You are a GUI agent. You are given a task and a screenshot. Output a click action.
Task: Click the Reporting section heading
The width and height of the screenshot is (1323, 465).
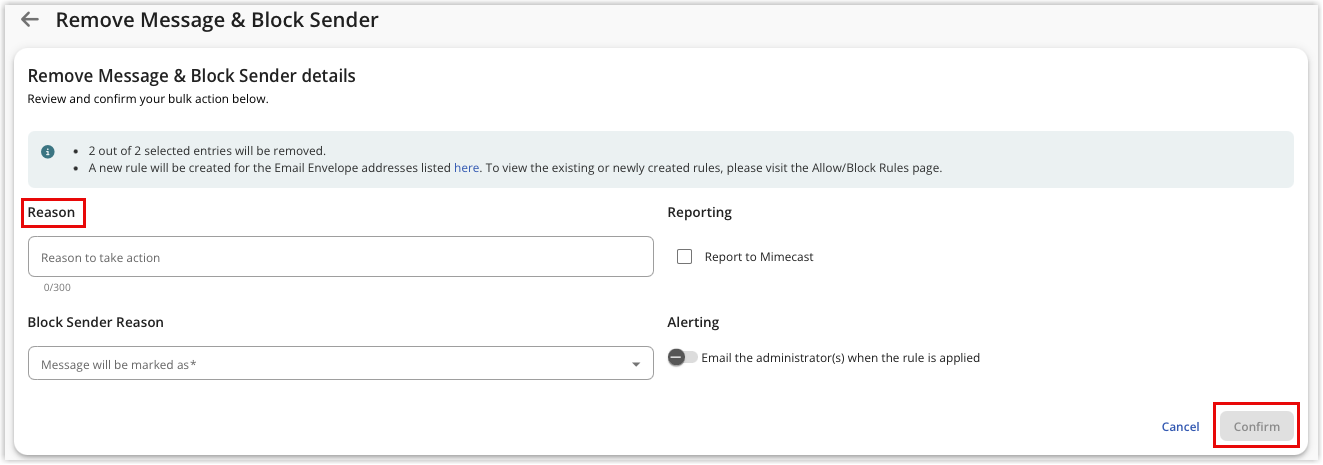point(699,212)
